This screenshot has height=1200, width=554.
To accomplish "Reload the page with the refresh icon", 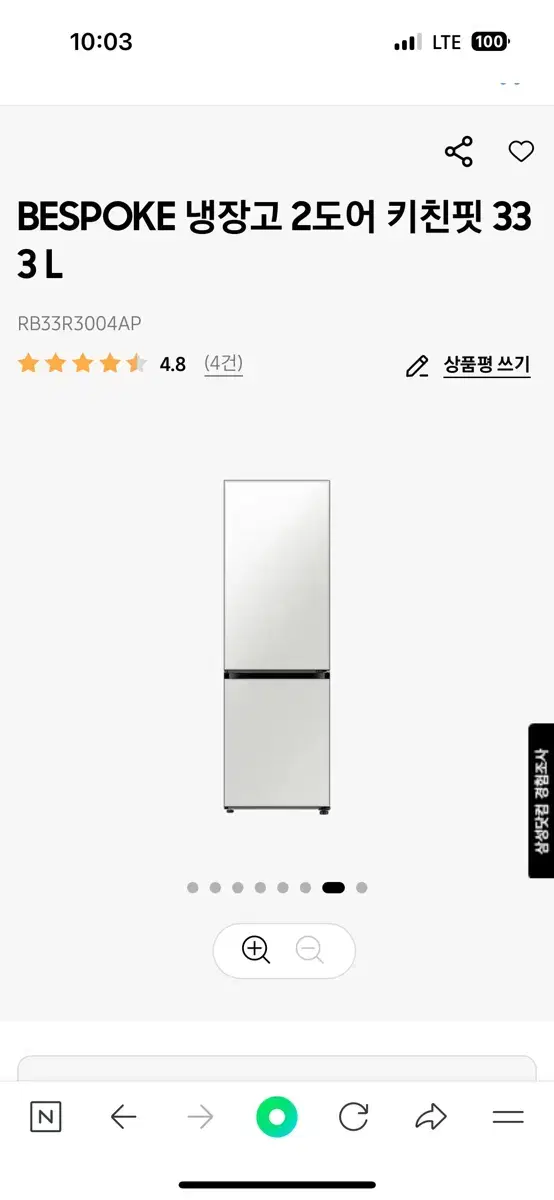I will (x=354, y=1117).
